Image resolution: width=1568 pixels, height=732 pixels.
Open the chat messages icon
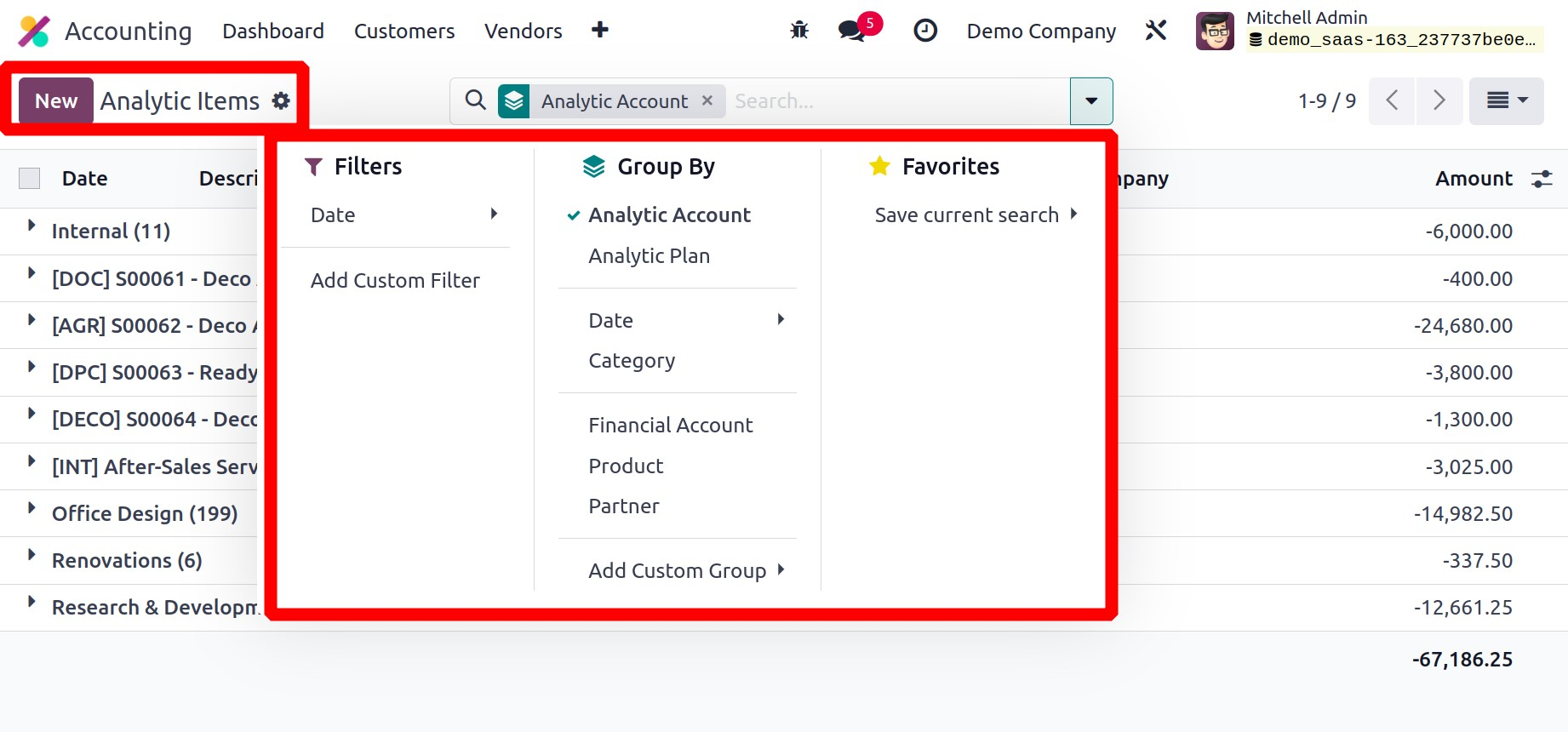pos(852,31)
